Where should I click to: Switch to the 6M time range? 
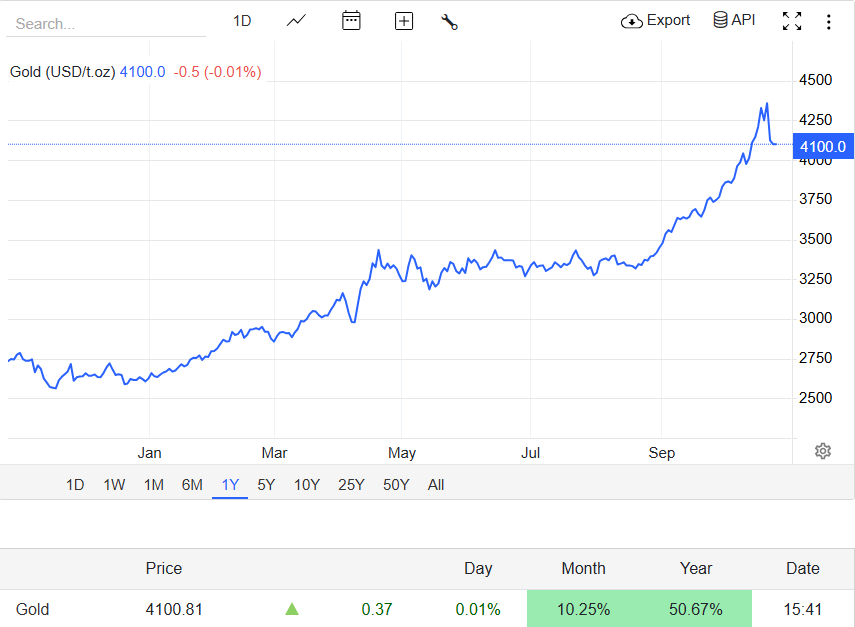(x=192, y=485)
